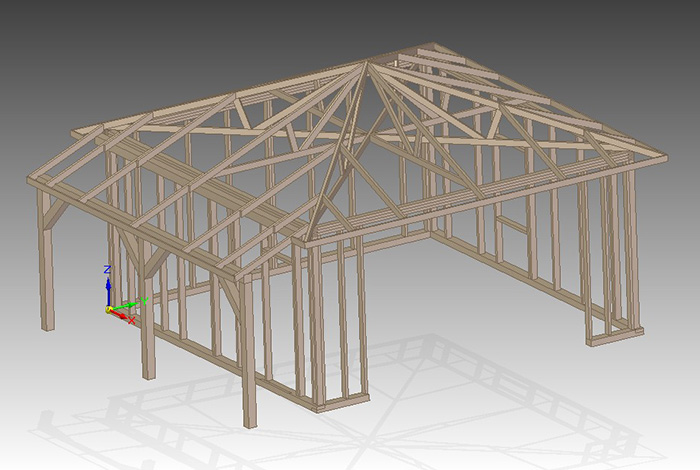Select the roof apex where hip rafters meet
Screen dimensions: 700x470
pos(367,63)
